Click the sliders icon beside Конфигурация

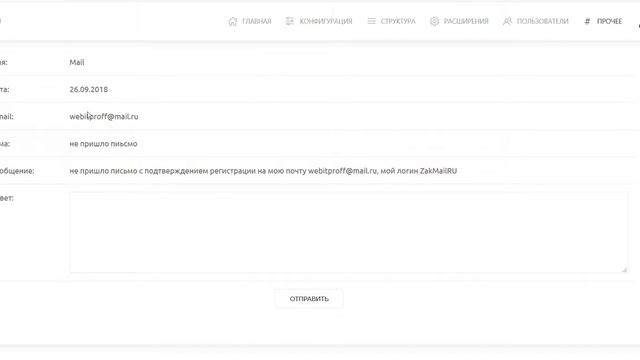(x=290, y=21)
